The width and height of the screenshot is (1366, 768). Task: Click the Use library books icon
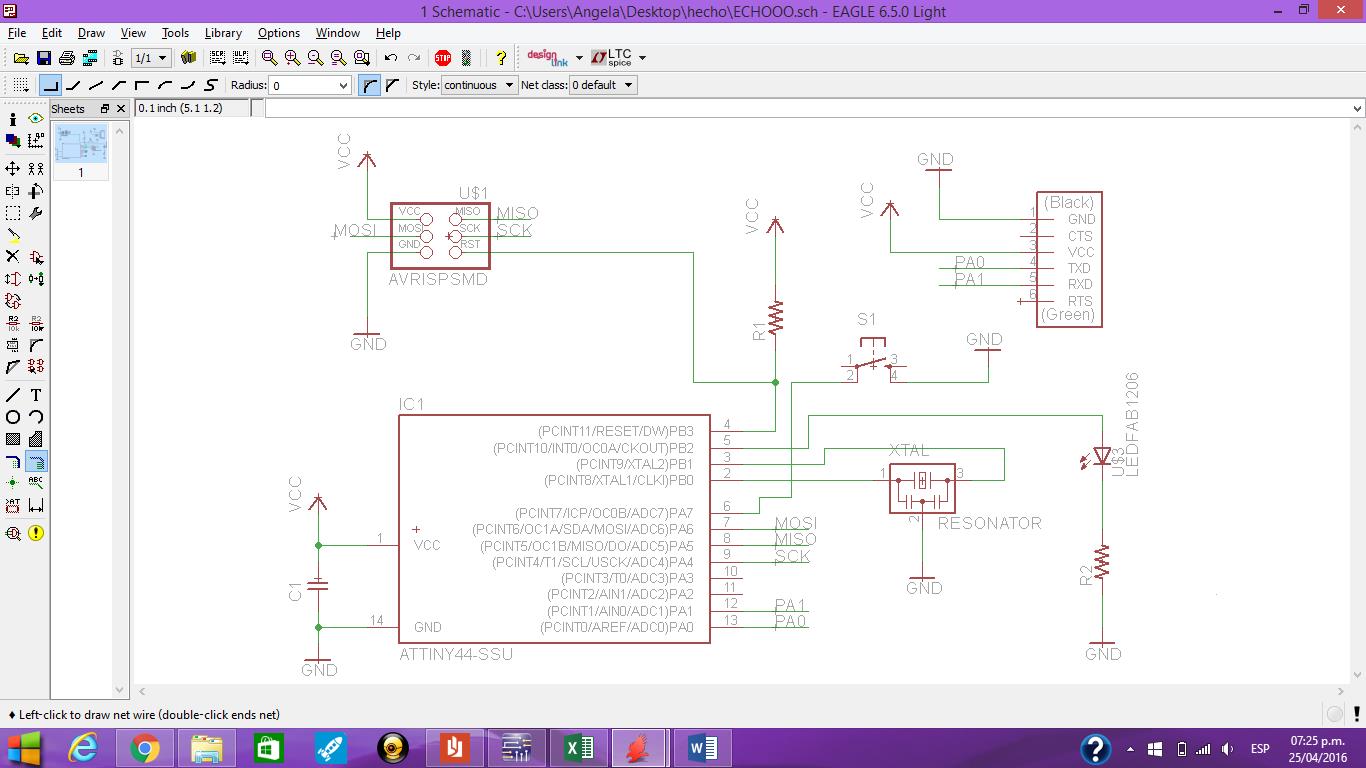click(x=188, y=58)
